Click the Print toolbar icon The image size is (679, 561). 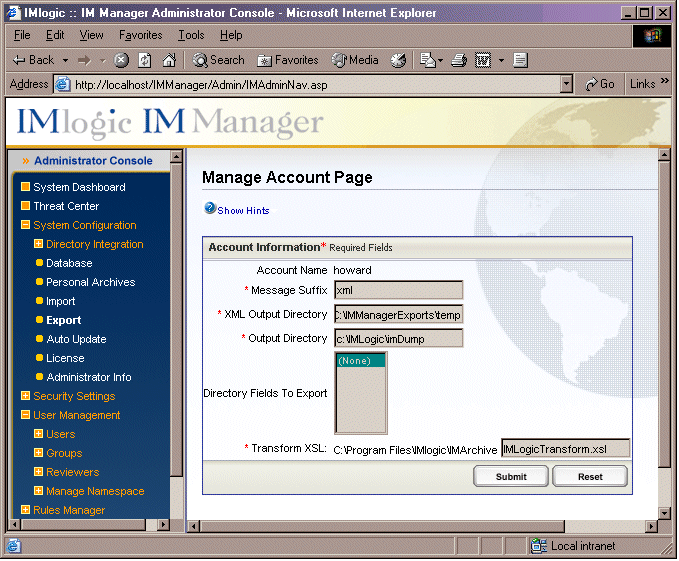coord(459,60)
